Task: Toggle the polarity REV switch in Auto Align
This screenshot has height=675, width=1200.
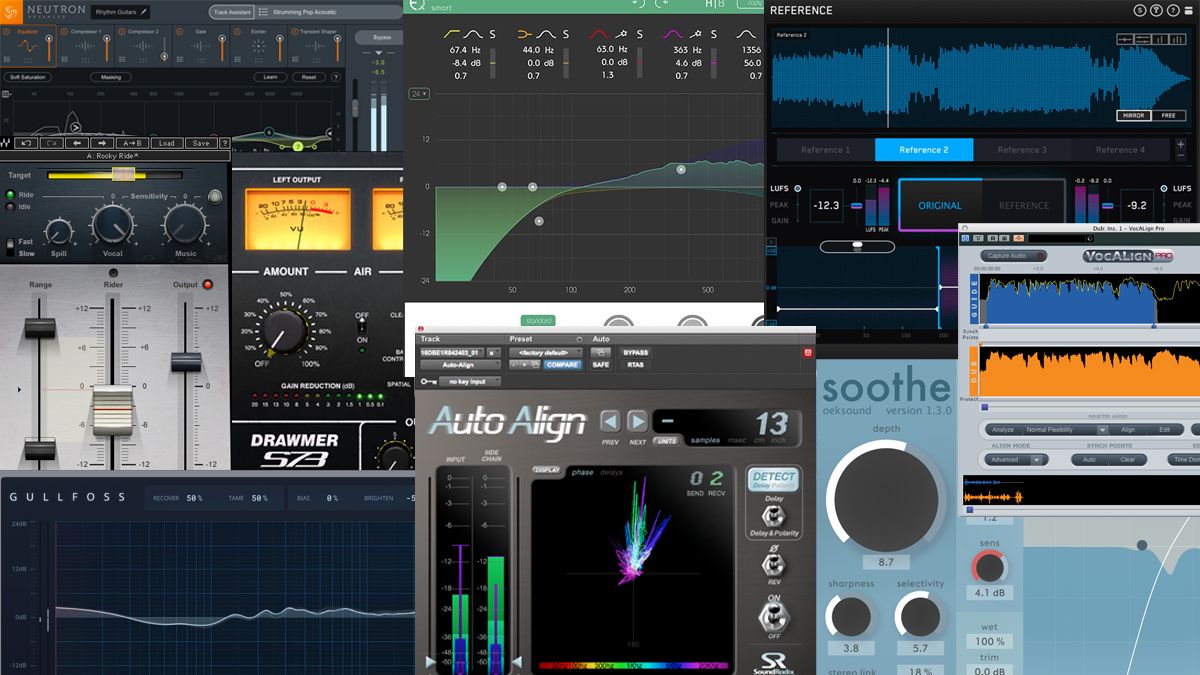Action: 774,564
